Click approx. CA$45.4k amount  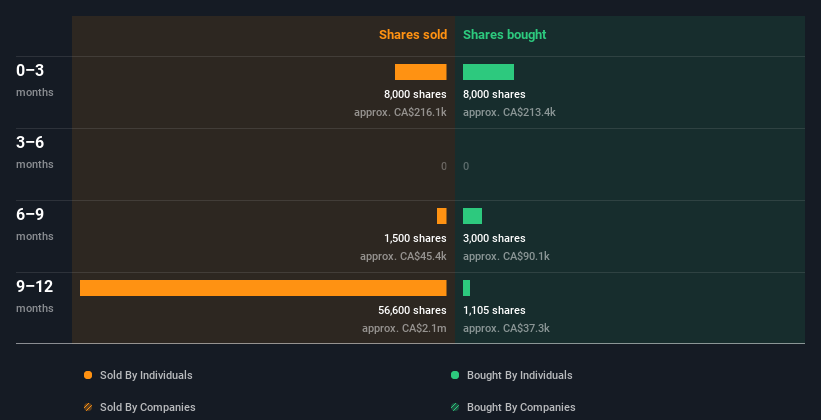pyautogui.click(x=404, y=257)
